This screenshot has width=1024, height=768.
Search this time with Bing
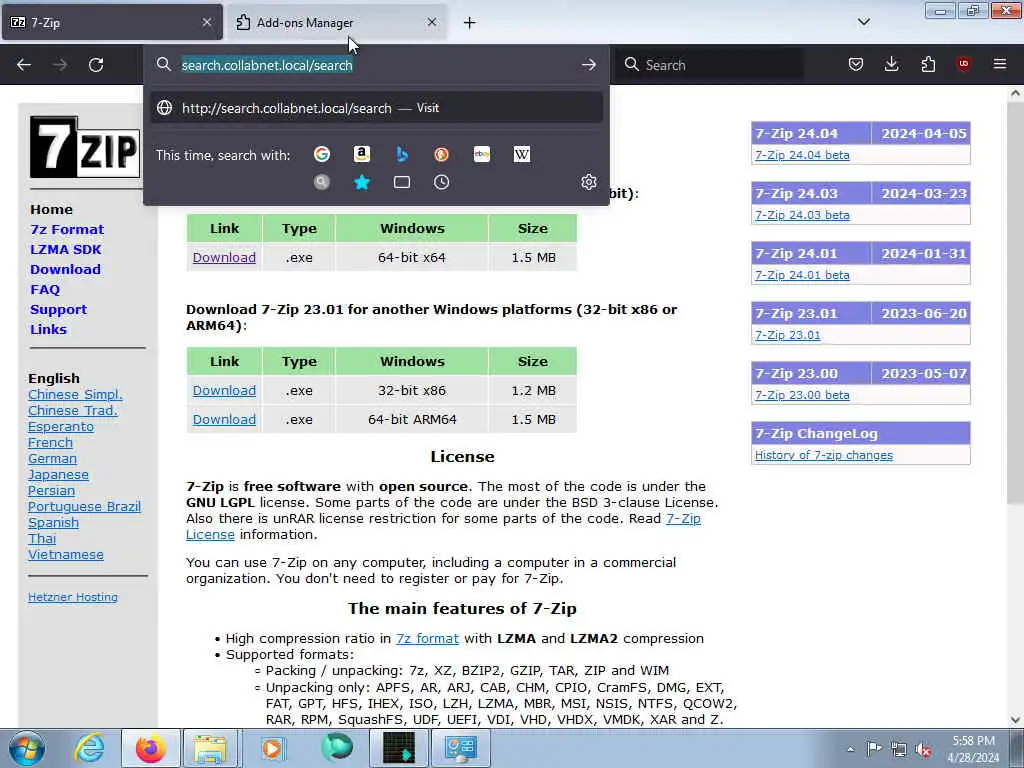pos(402,154)
